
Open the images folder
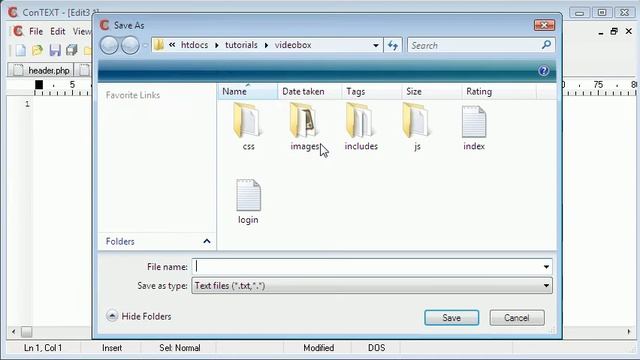coord(304,127)
